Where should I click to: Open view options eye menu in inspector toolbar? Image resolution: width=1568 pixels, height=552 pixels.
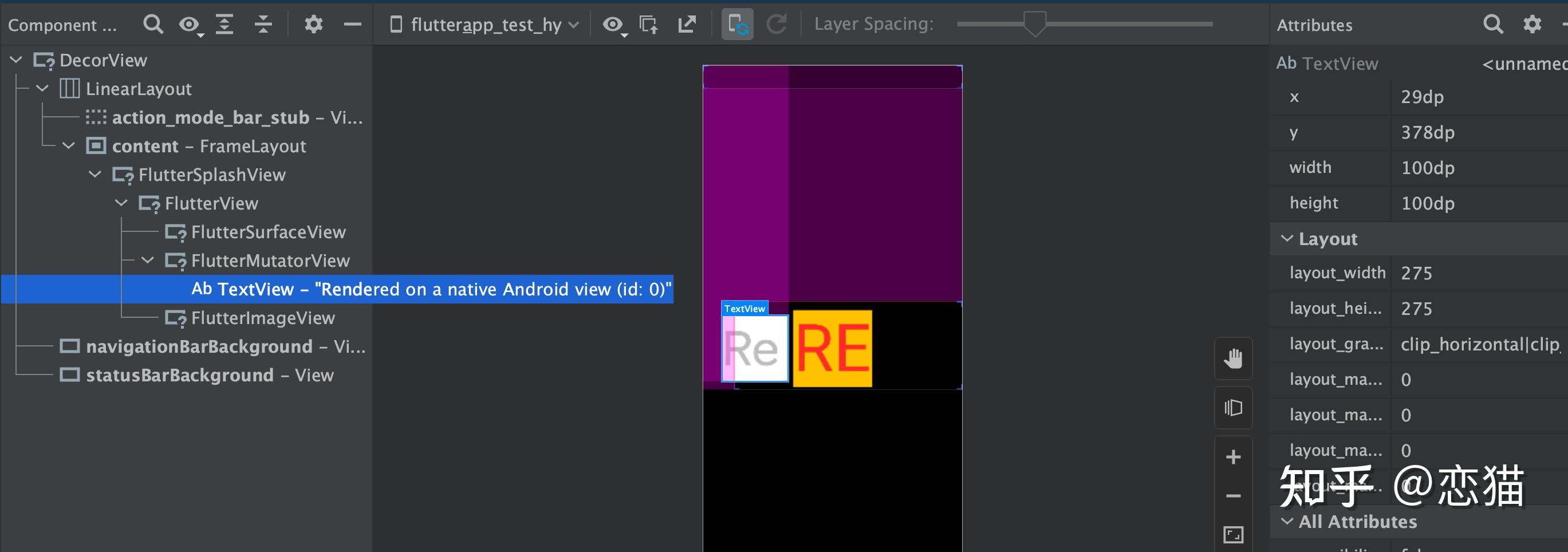(x=614, y=25)
